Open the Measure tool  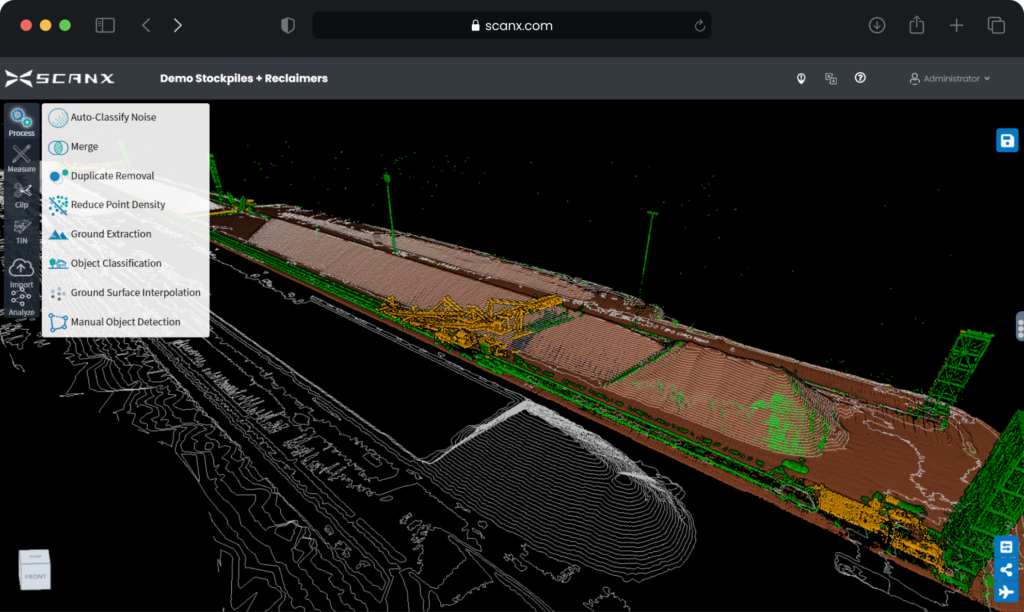[21, 157]
